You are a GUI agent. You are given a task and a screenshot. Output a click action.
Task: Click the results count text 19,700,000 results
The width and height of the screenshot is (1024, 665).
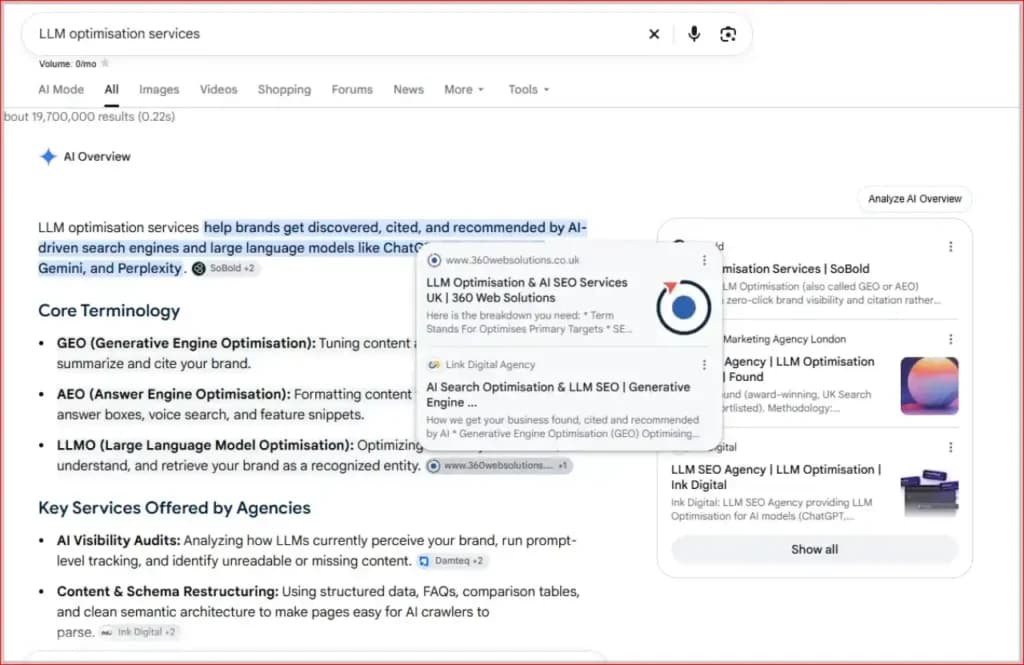[x=89, y=116]
